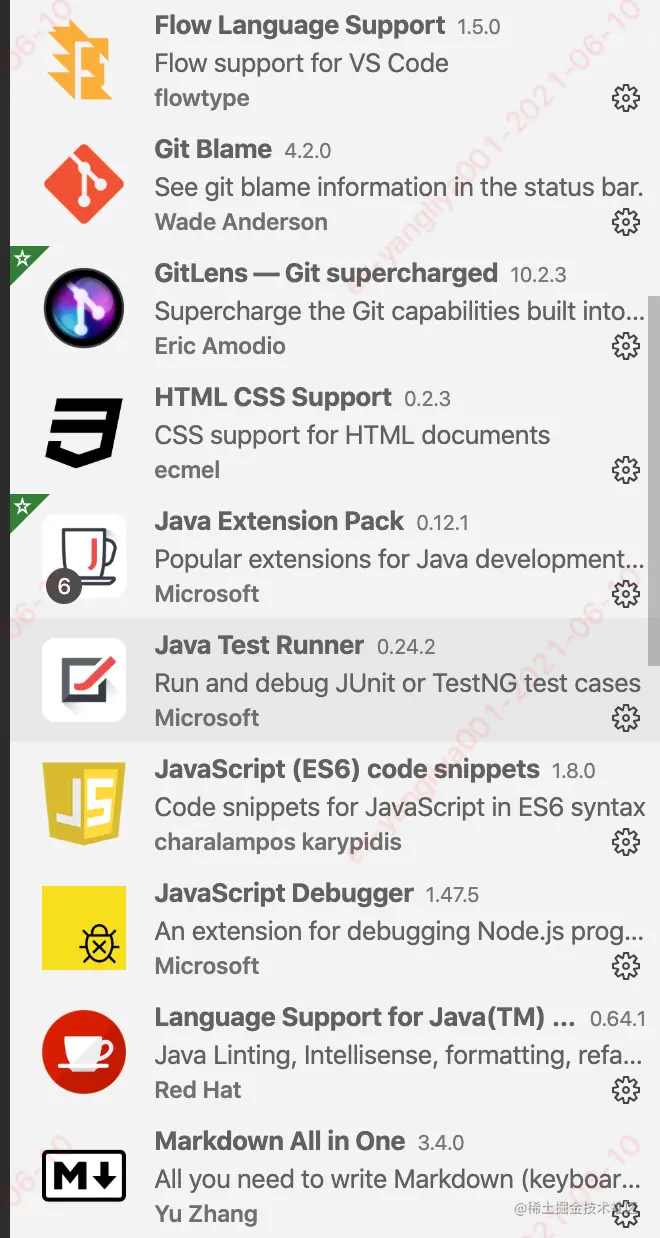Click Microsoft under Java Extension Pack
The height and width of the screenshot is (1238, 660).
click(207, 594)
